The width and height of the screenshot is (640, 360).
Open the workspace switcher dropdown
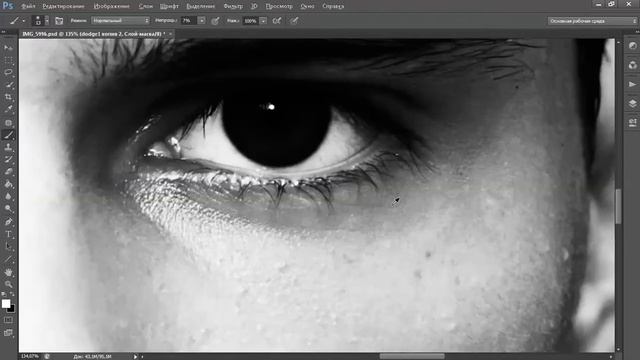592,21
